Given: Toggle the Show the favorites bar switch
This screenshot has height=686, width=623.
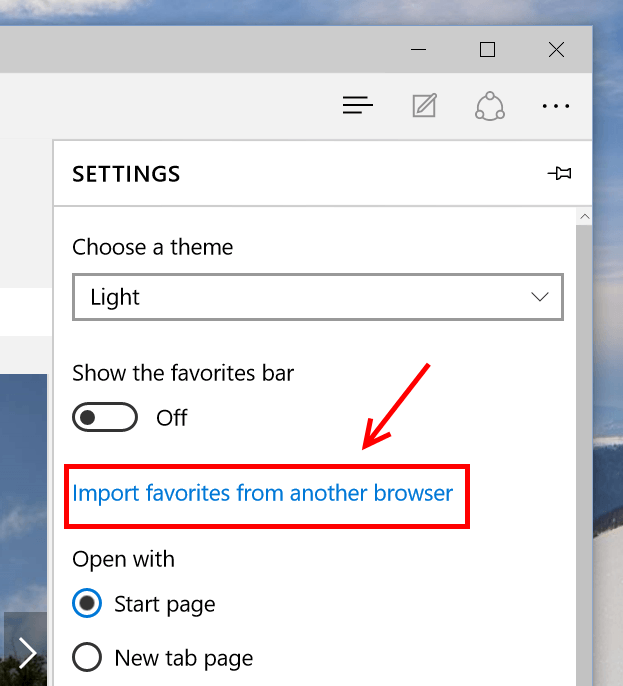Looking at the screenshot, I should pos(105,417).
